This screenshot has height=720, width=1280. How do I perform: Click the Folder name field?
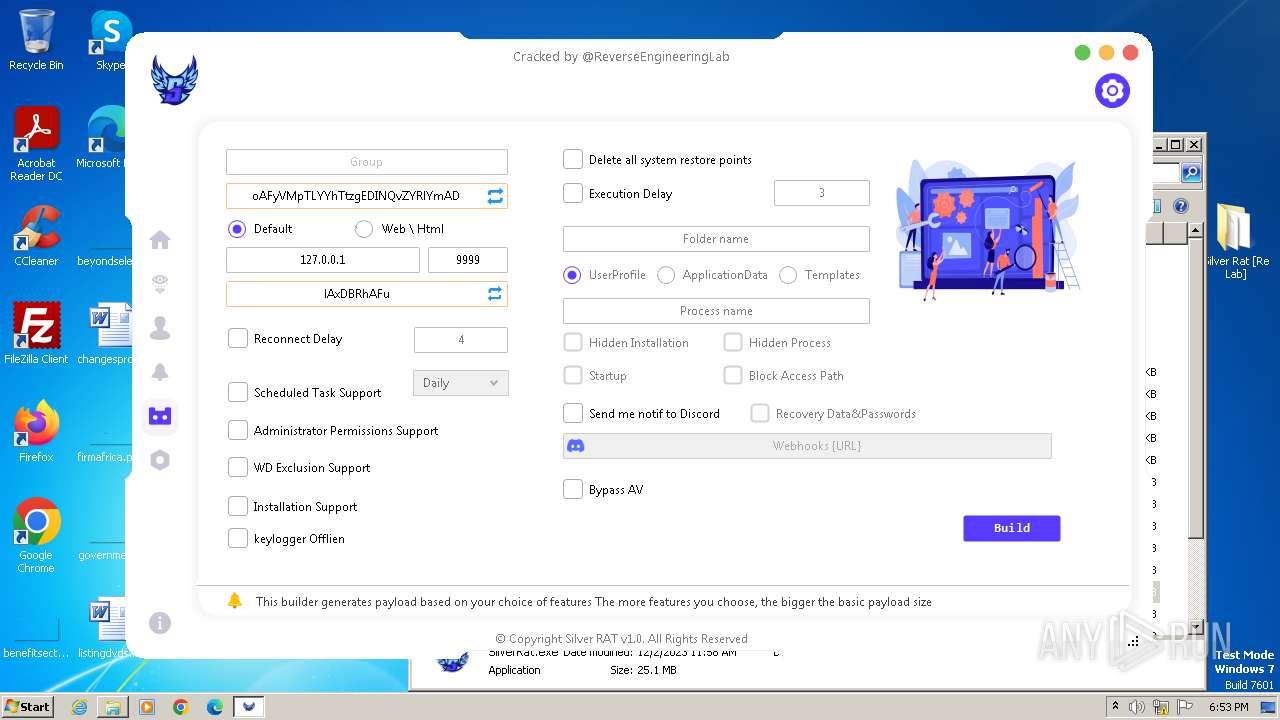coord(716,239)
